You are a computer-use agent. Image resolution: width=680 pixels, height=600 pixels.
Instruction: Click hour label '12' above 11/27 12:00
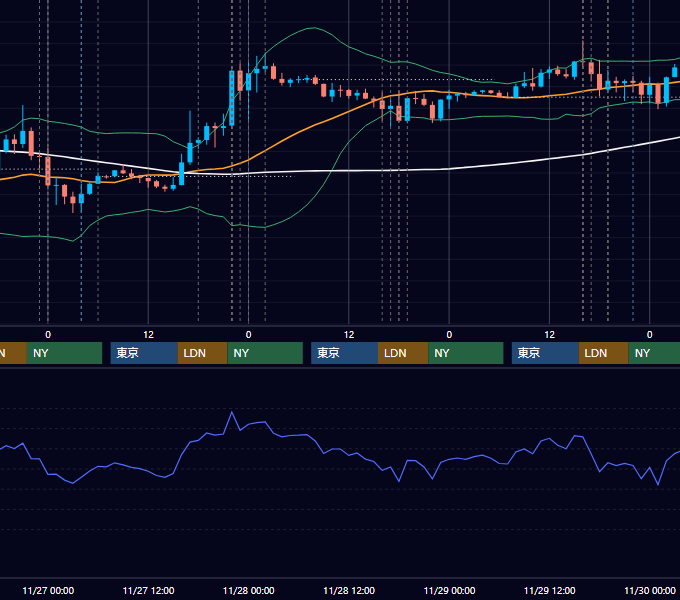point(148,335)
